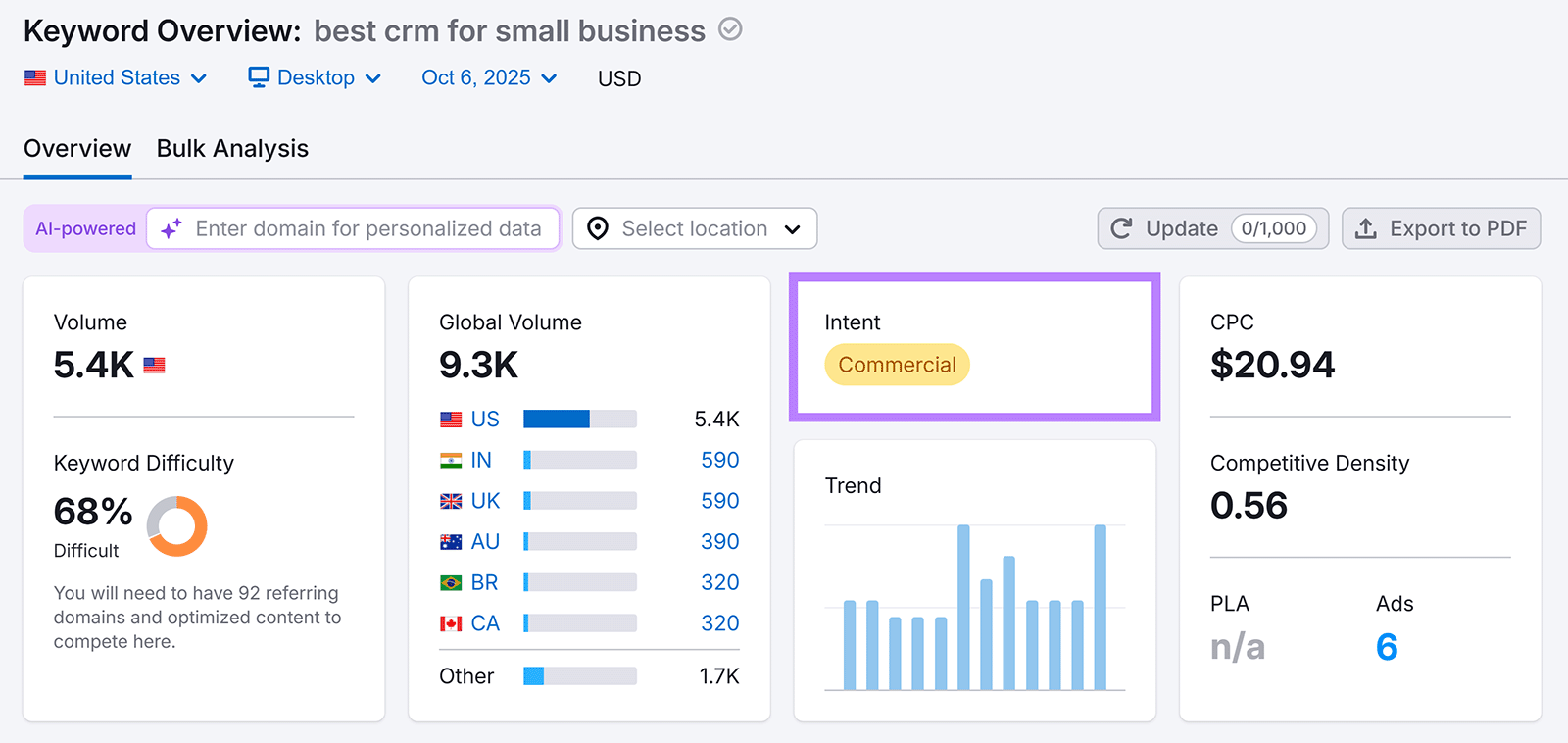Screen dimensions: 1568x743
Task: Expand the Desktop device dropdown
Action: pos(316,77)
